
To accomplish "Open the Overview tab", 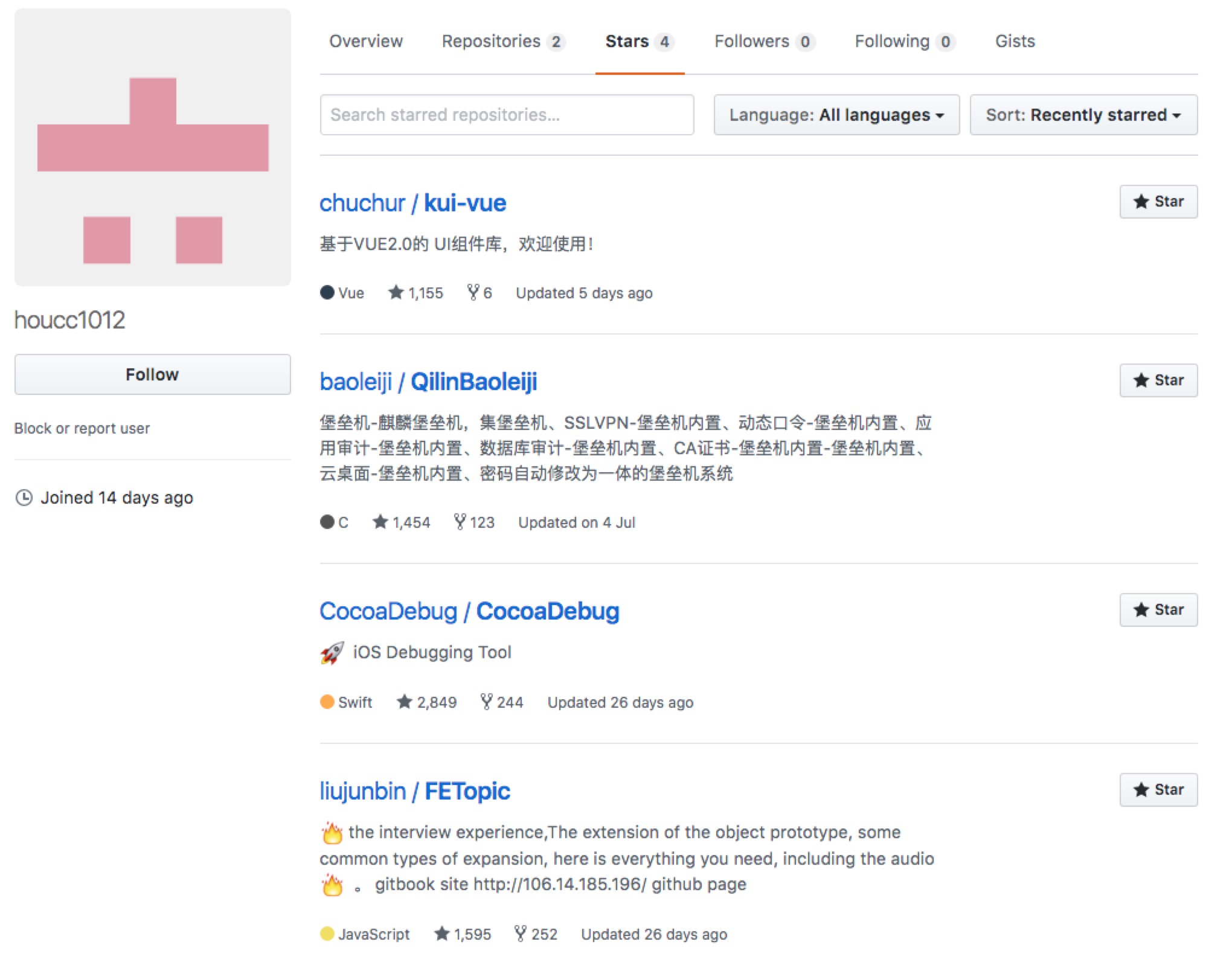I will tap(365, 41).
